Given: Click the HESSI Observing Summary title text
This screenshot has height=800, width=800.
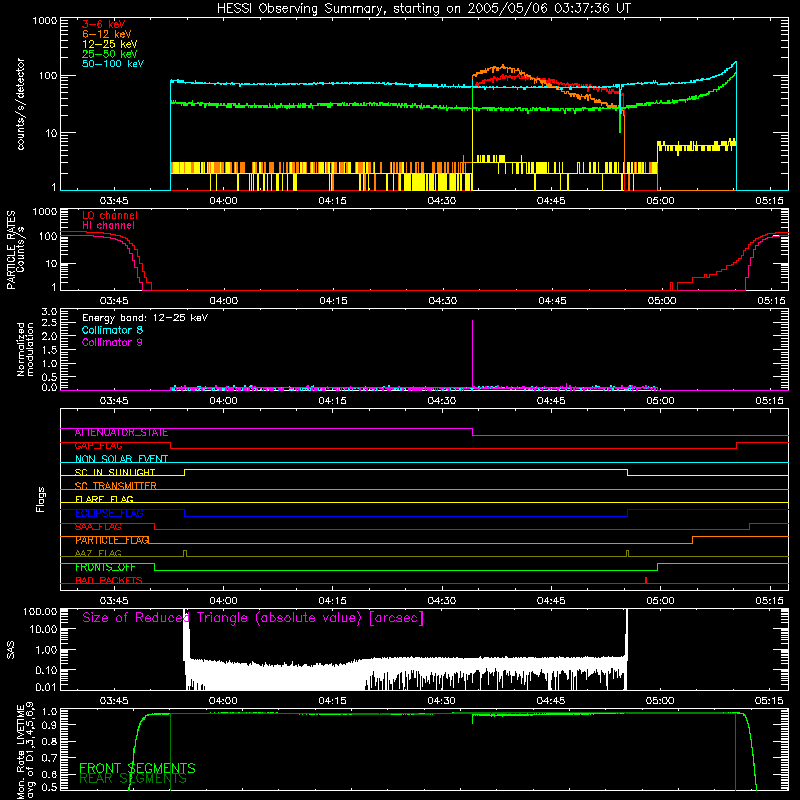Looking at the screenshot, I should click(x=424, y=9).
